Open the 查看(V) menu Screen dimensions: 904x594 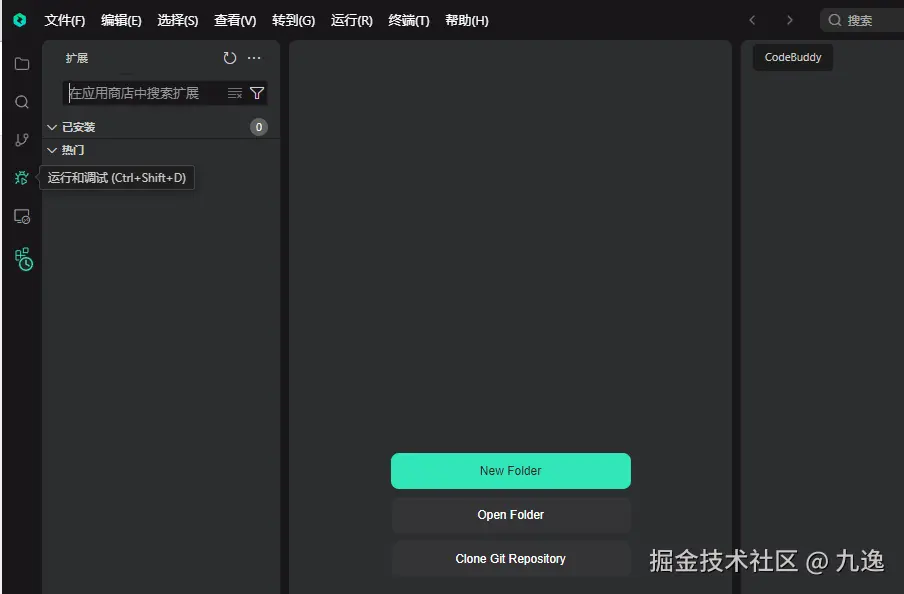pos(235,20)
